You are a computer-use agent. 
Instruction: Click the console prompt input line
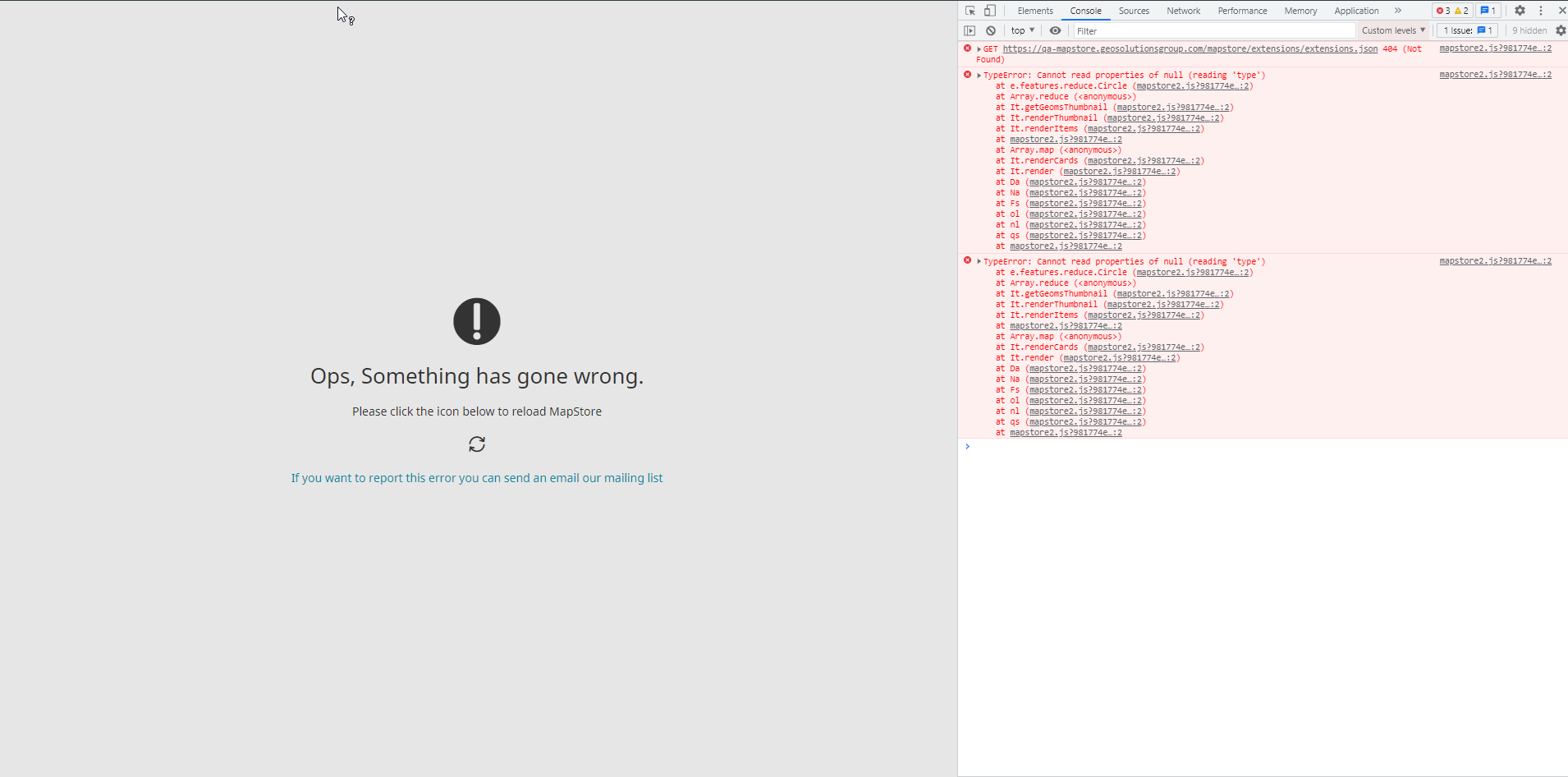pyautogui.click(x=1264, y=447)
